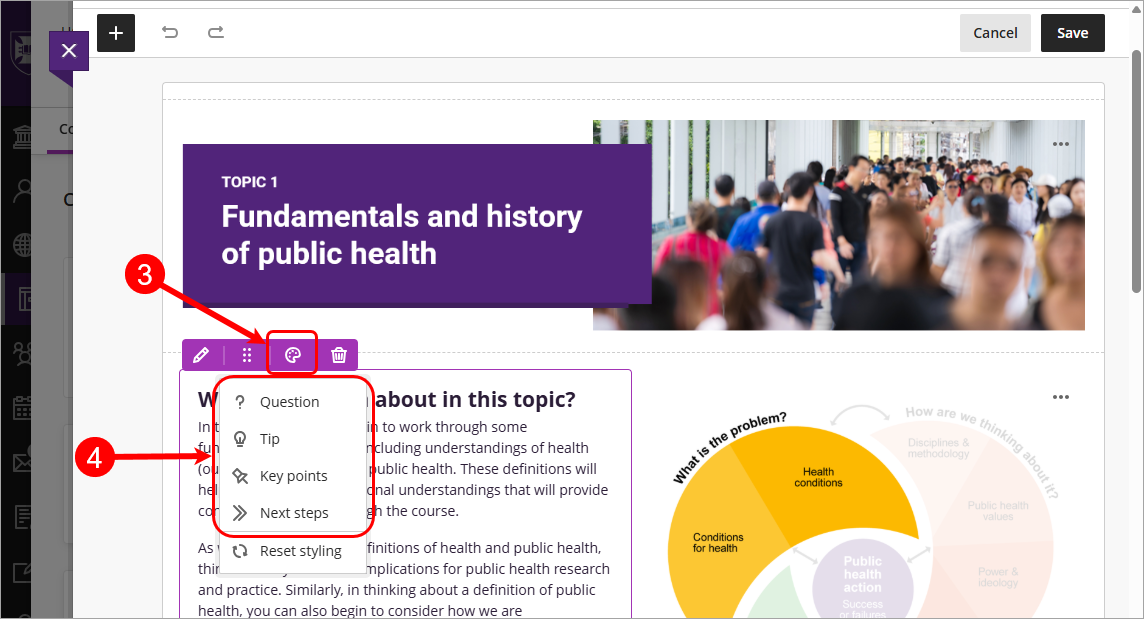Image resolution: width=1144 pixels, height=619 pixels.
Task: Click the drag handle dots icon
Action: click(x=247, y=355)
